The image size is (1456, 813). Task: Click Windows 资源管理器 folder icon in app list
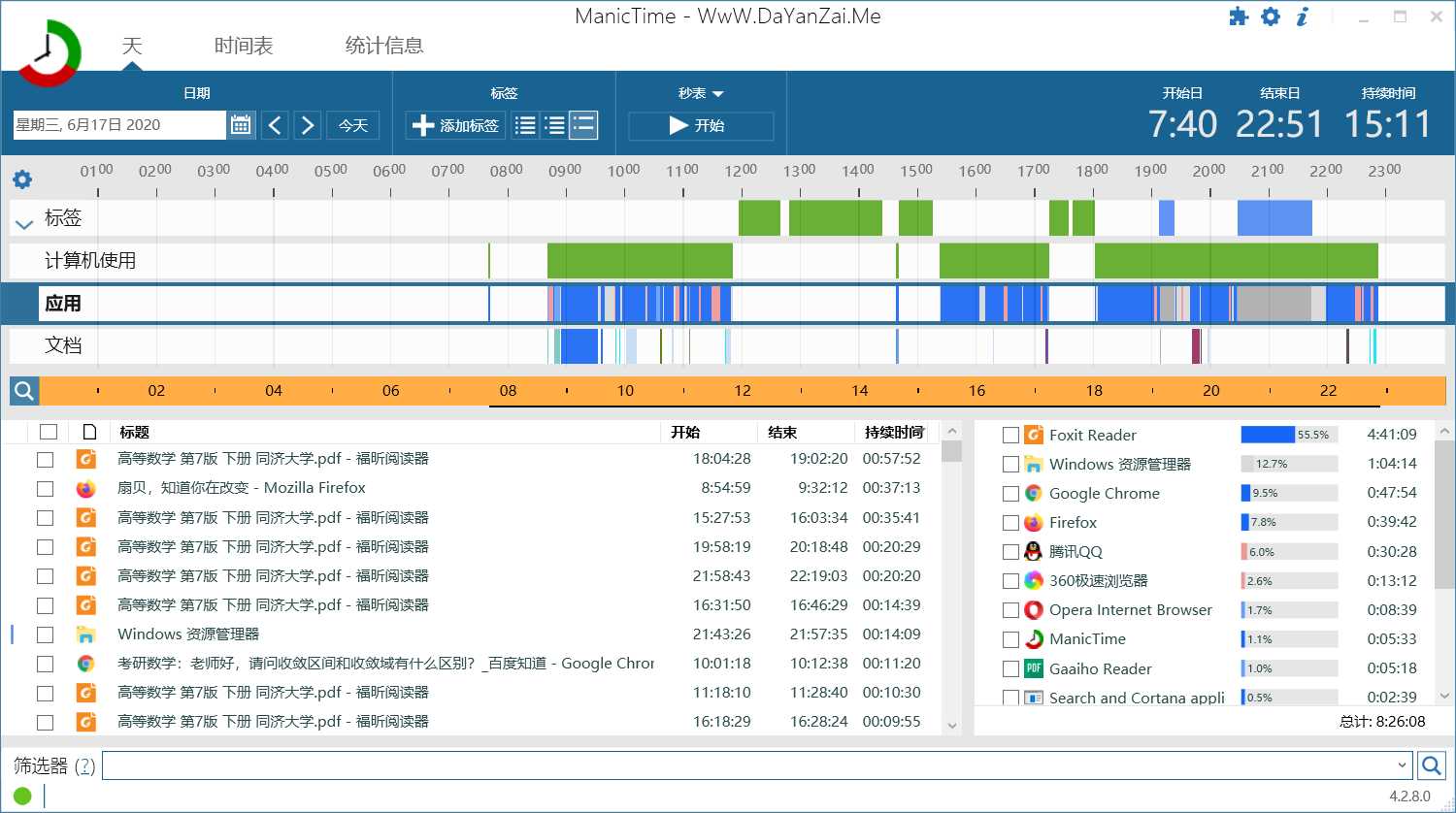[1034, 464]
